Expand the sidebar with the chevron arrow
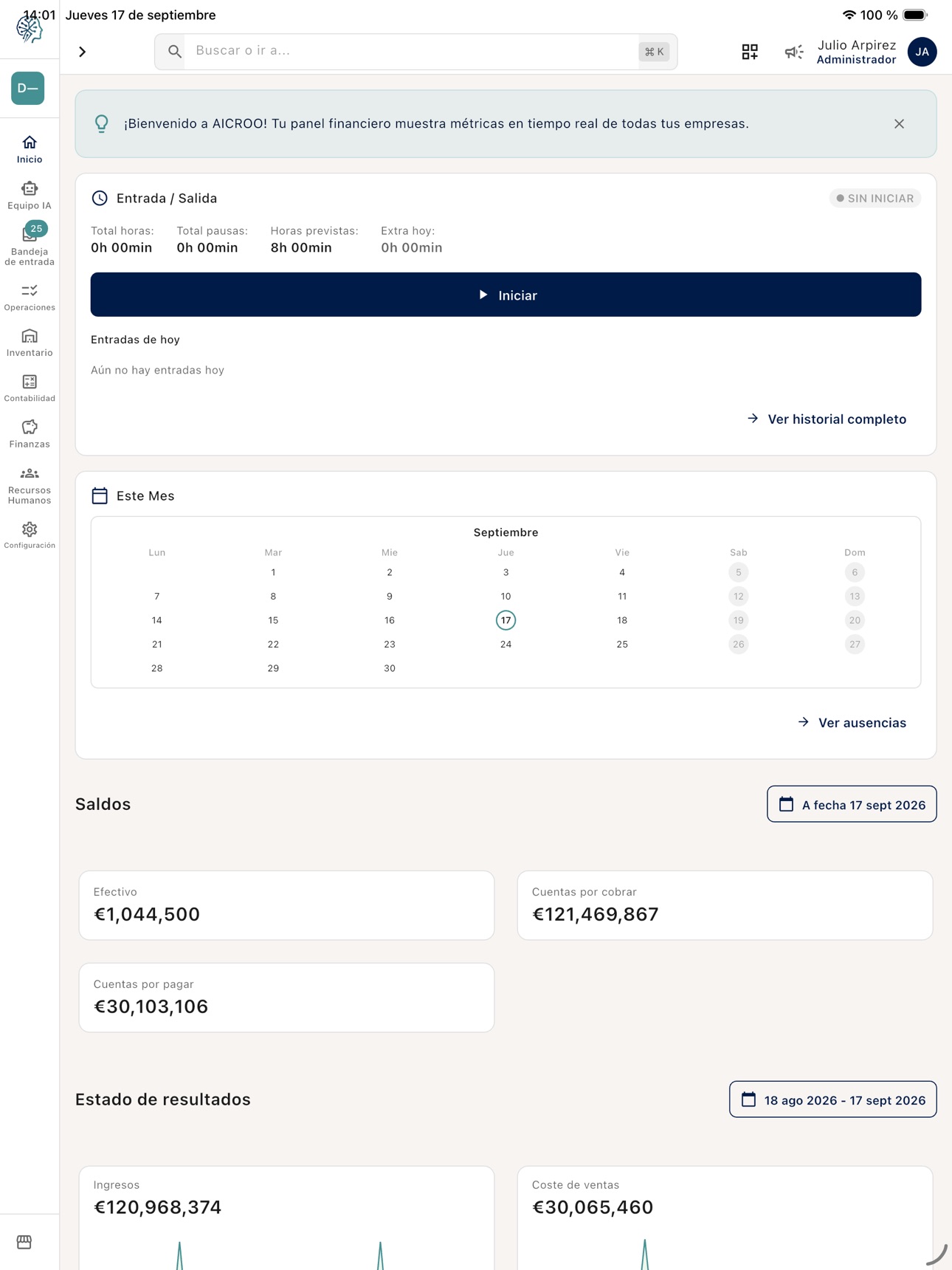Viewport: 952px width, 1270px height. point(83,52)
